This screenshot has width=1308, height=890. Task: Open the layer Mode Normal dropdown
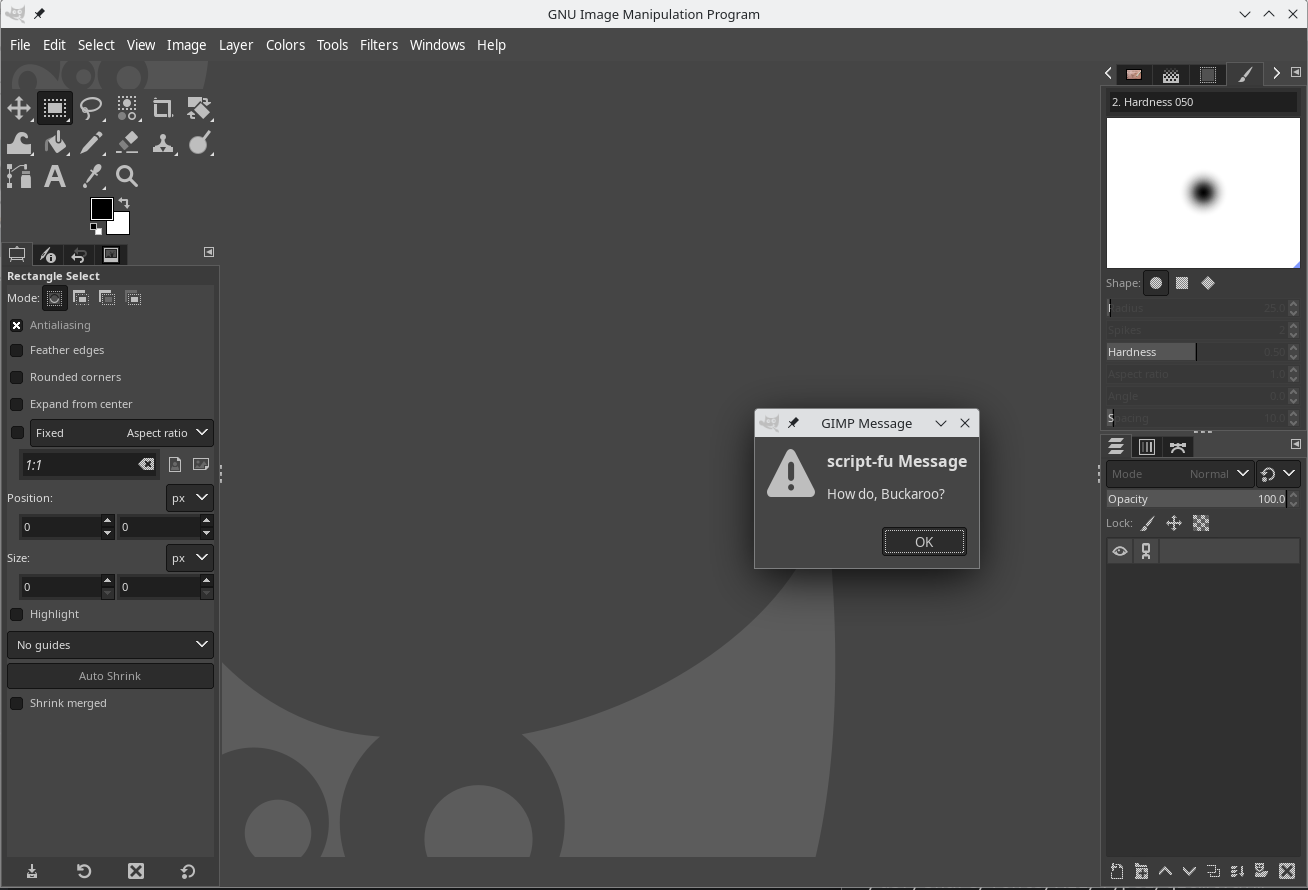[x=1179, y=474]
